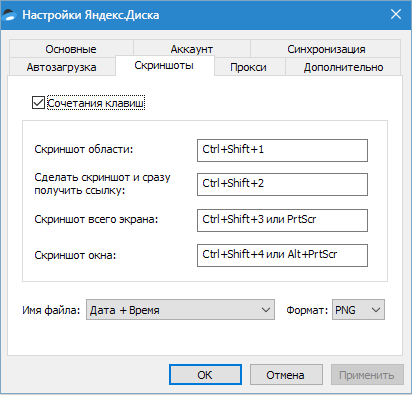Click the window screenshot hotkey field

[x=282, y=255]
